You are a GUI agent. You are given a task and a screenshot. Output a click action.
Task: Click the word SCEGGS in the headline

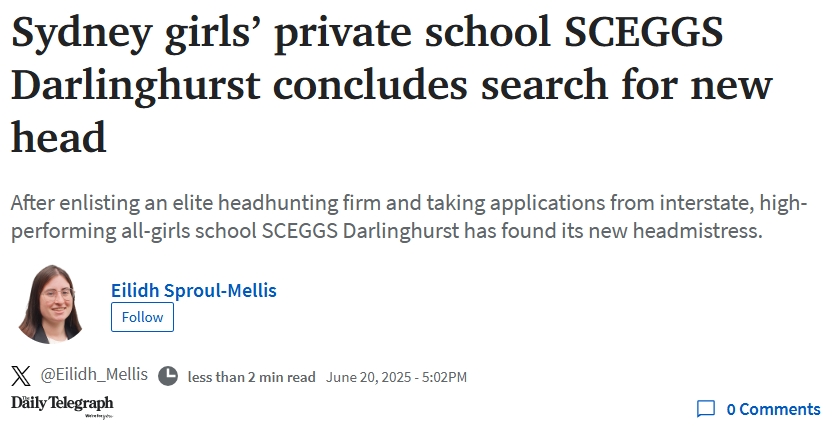point(643,32)
